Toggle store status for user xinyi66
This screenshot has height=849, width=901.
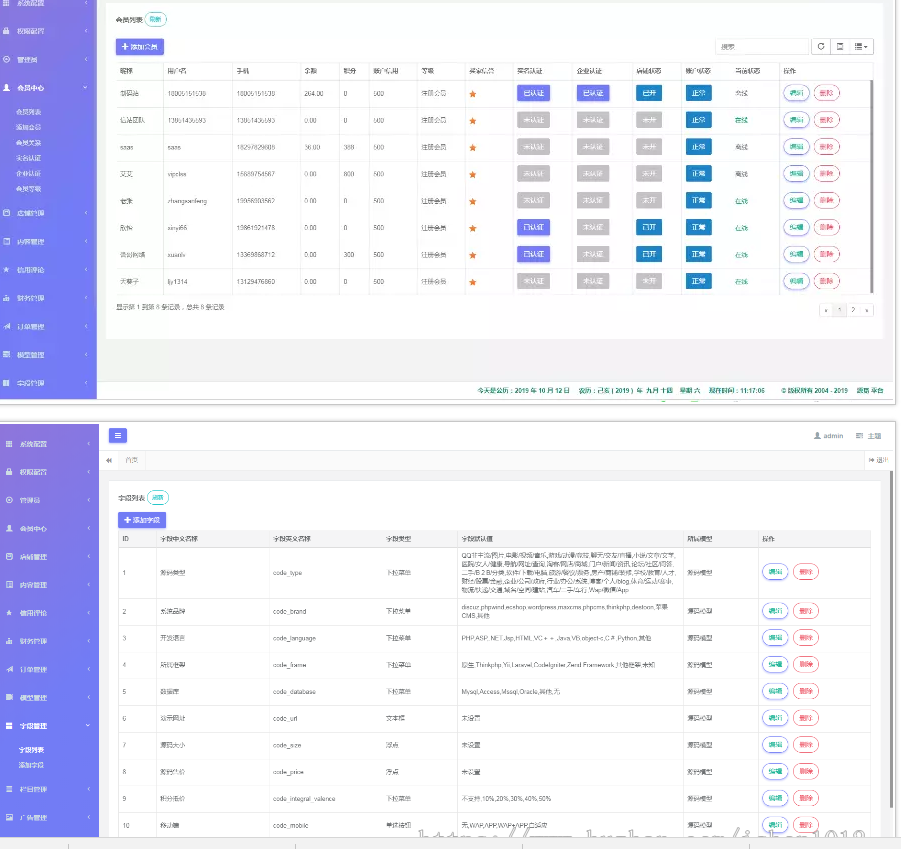[648, 227]
